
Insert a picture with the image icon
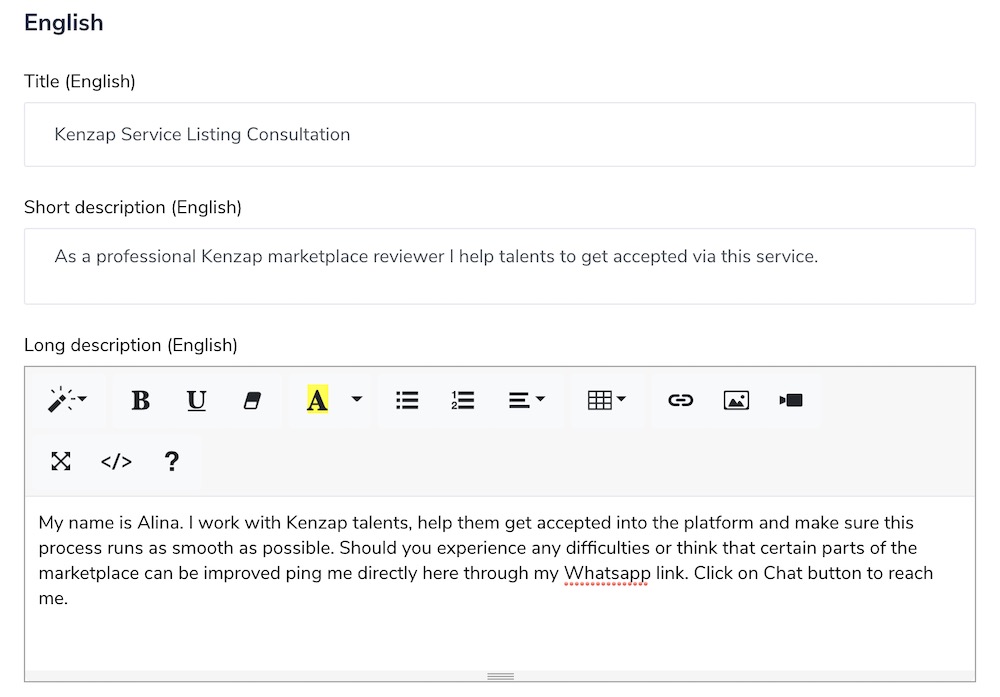tap(736, 400)
